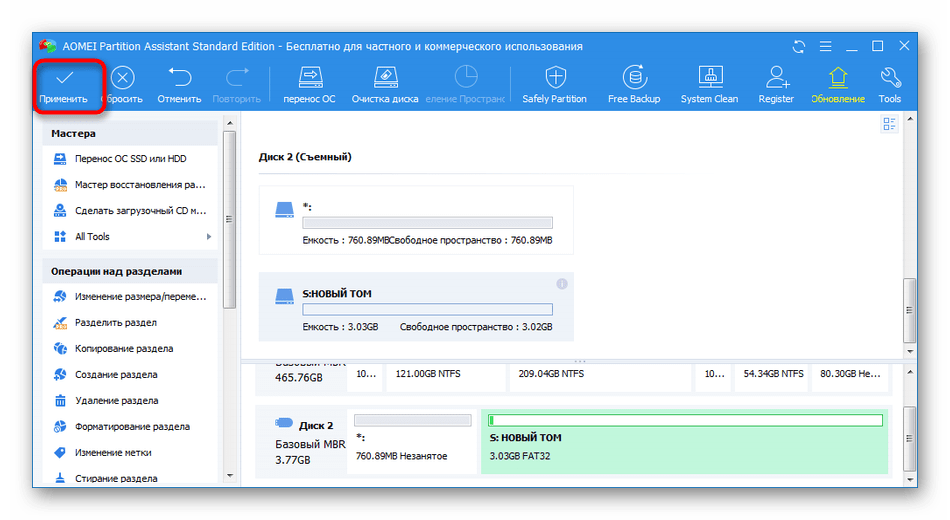Screen dimensions: 950x520
Task: Click the info icon on S: НОВЫЙ ТОМ card
Action: coord(562,285)
